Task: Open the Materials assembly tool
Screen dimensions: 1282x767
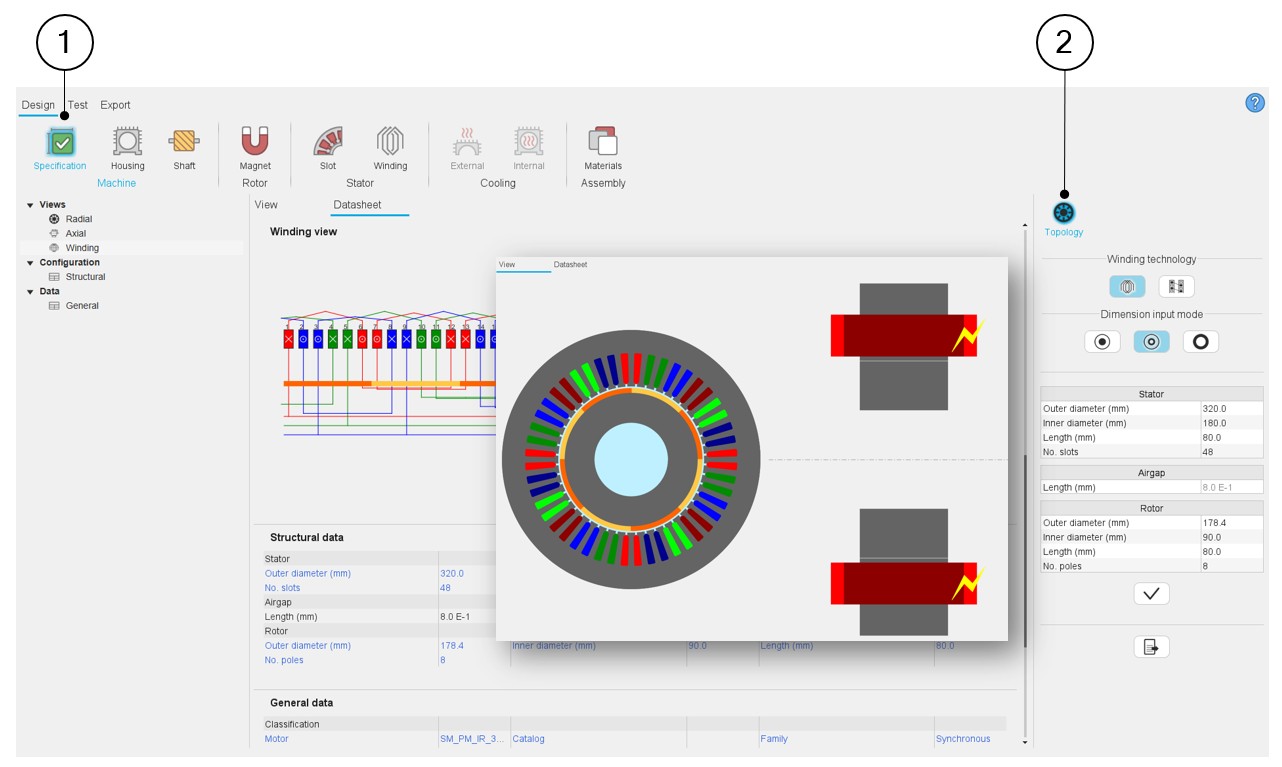Action: 602,143
